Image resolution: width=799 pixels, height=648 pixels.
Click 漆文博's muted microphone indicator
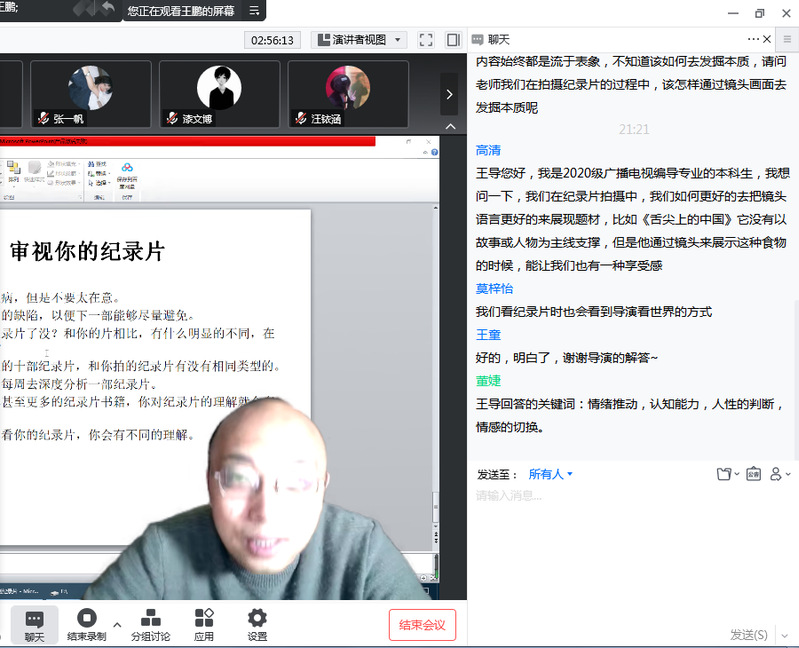pos(172,118)
